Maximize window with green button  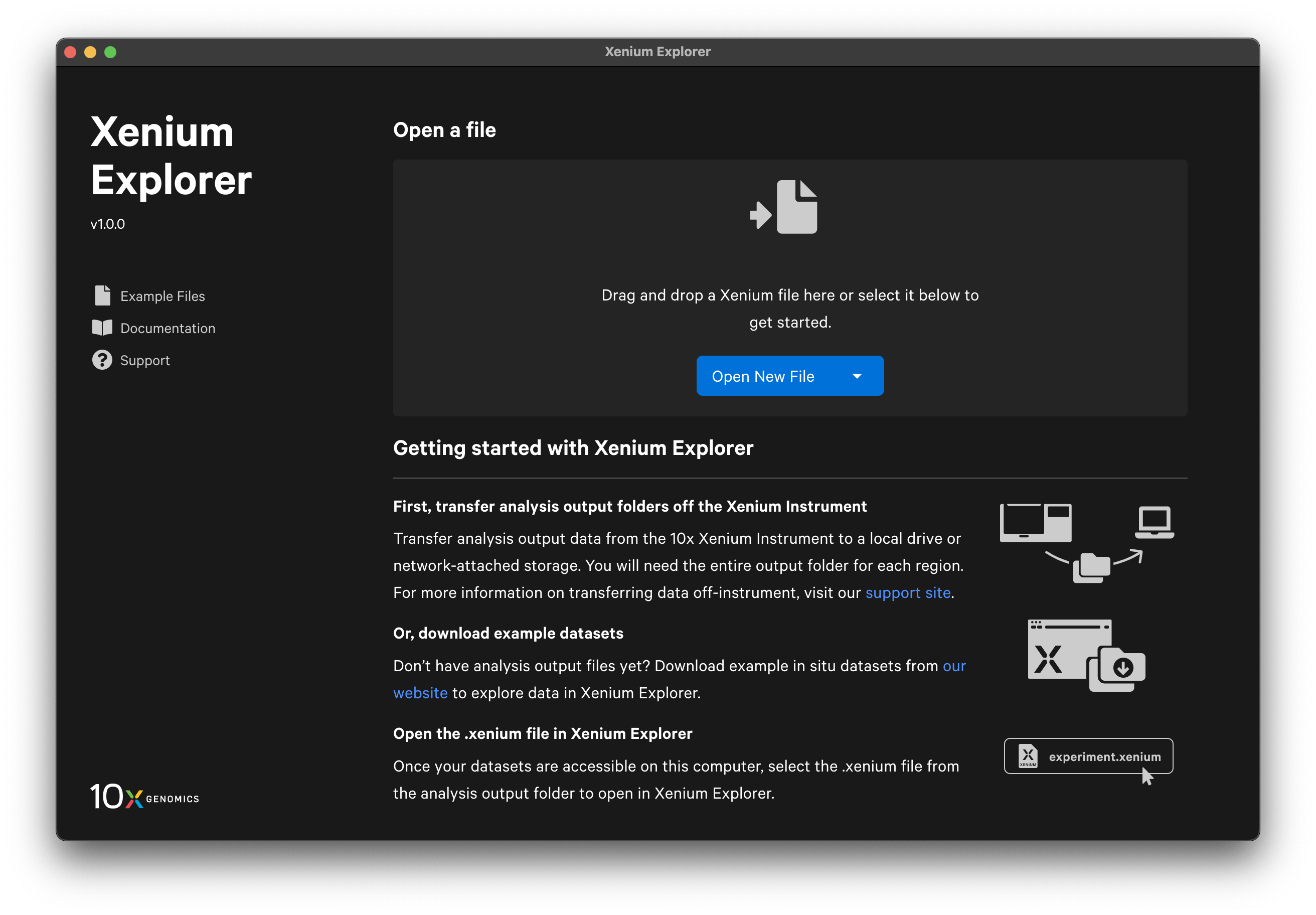click(111, 52)
